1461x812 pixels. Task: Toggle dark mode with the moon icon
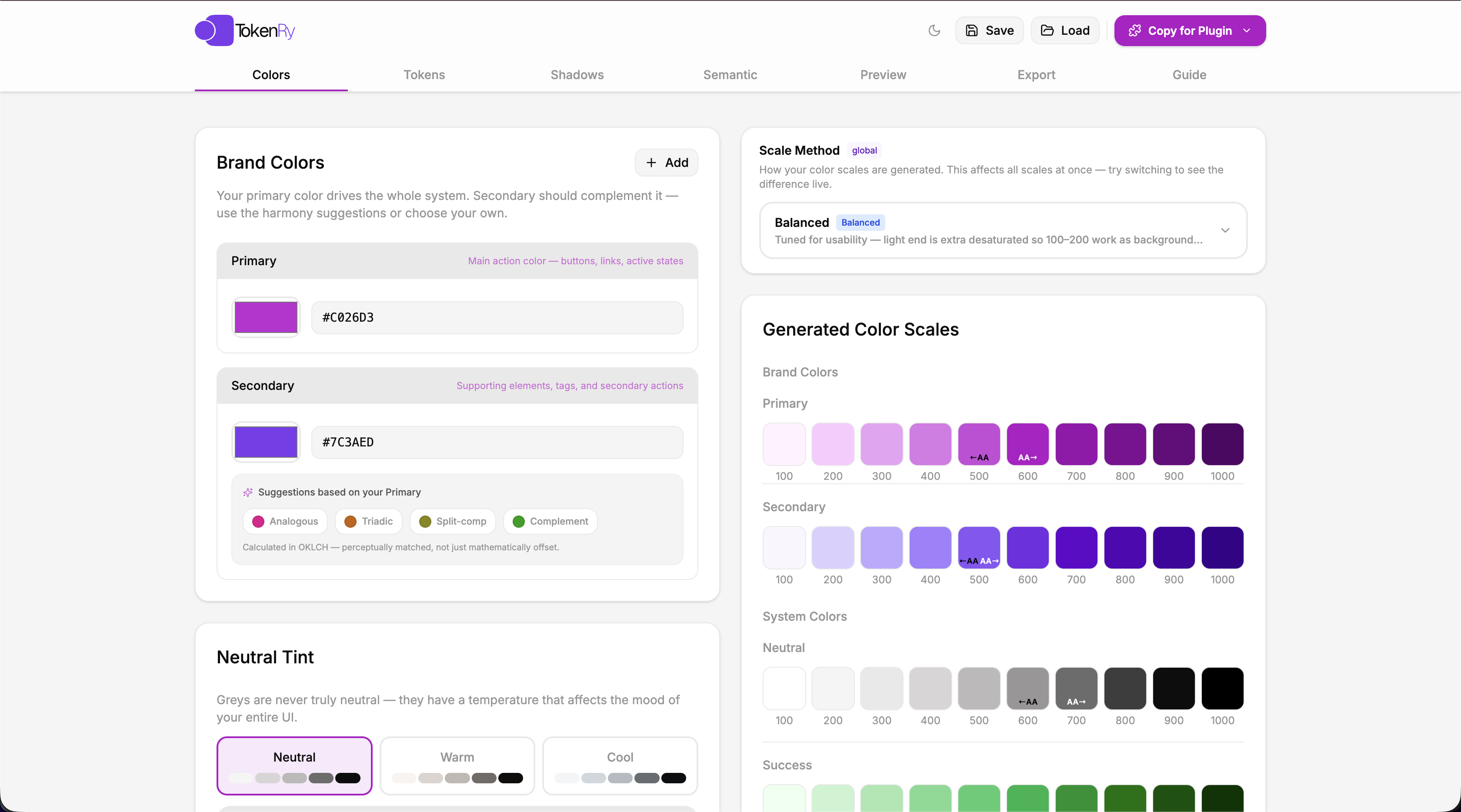coord(934,30)
